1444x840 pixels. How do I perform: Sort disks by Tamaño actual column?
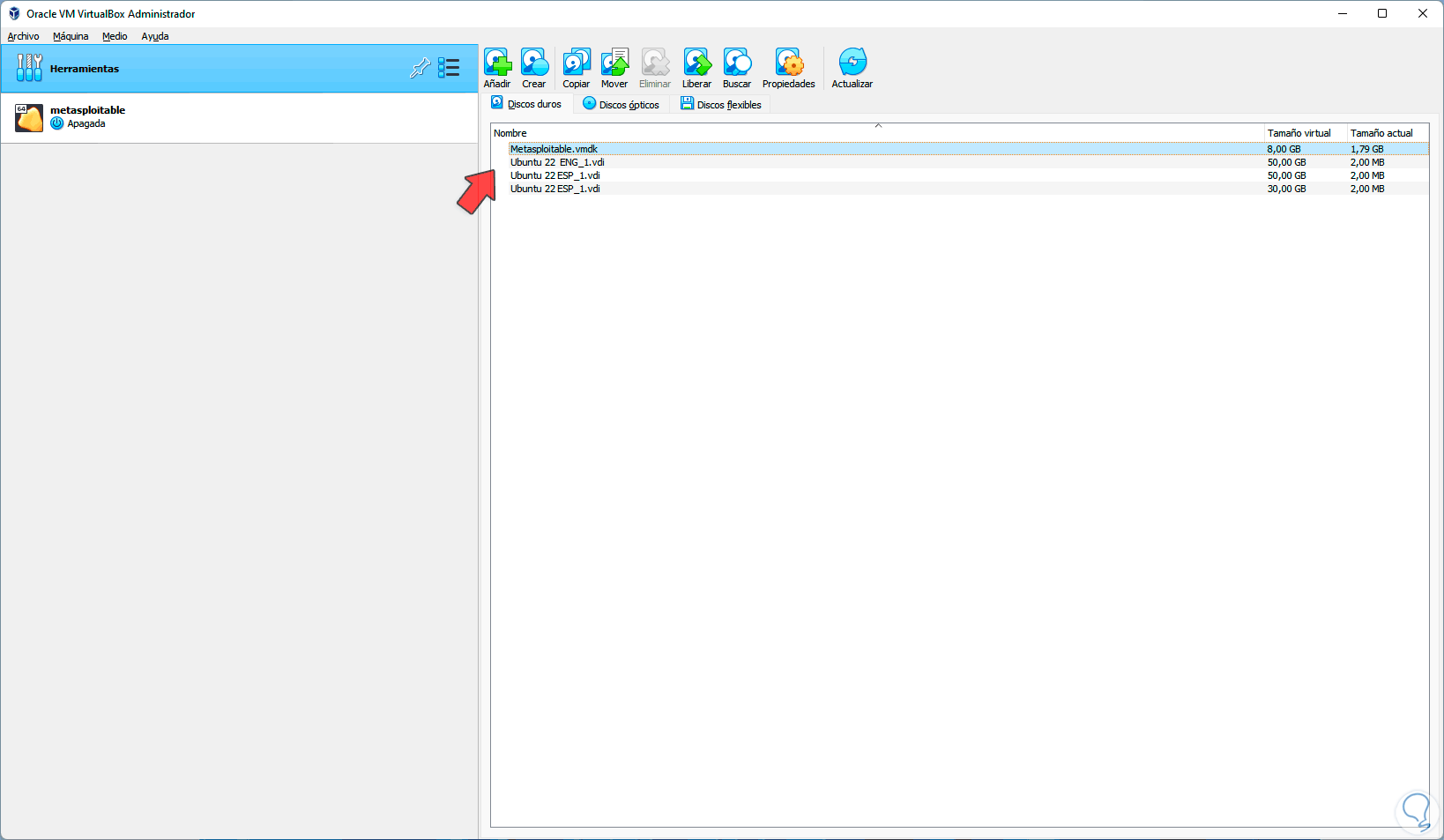click(1388, 133)
